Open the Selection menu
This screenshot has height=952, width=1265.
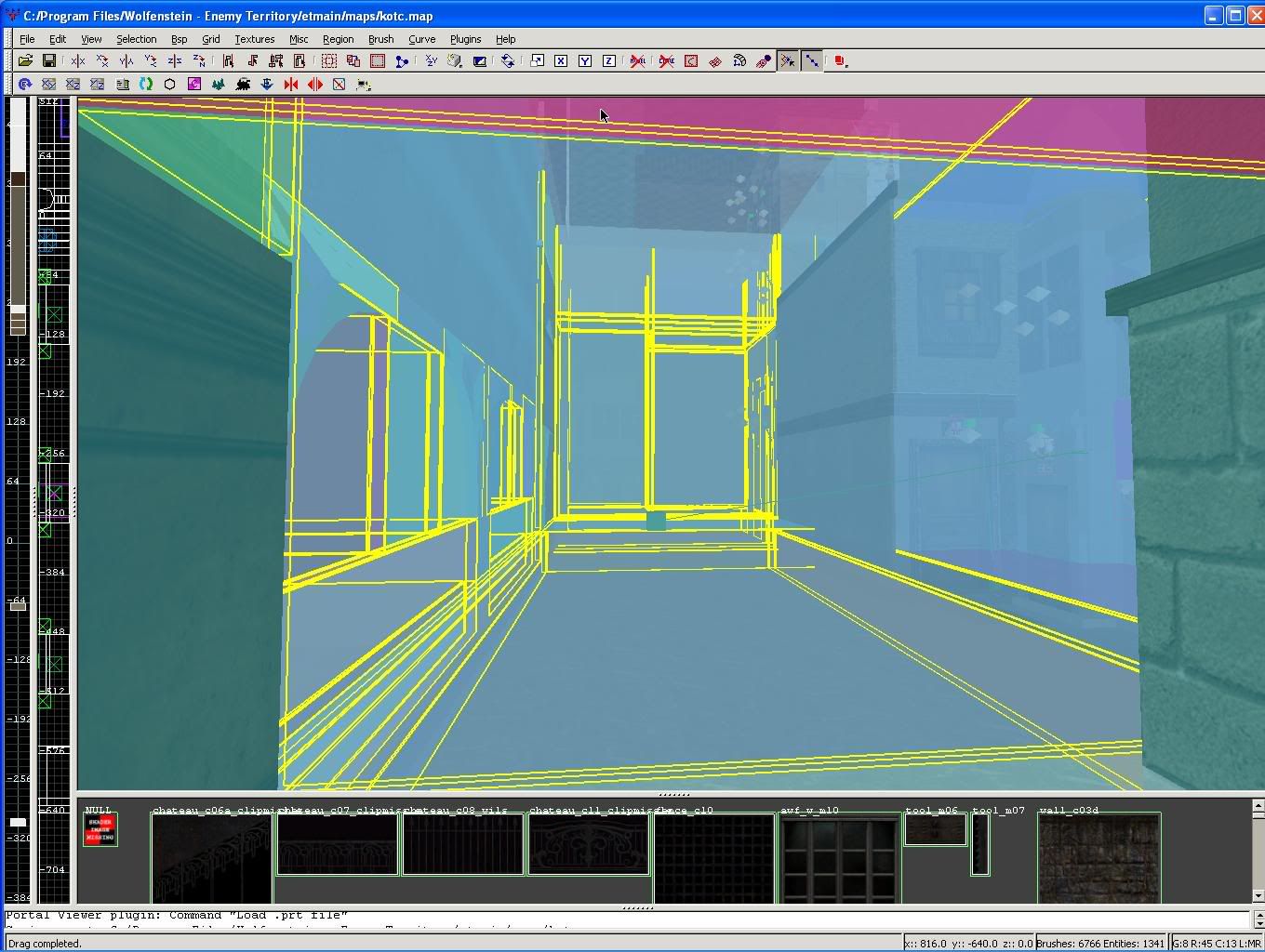pyautogui.click(x=136, y=39)
